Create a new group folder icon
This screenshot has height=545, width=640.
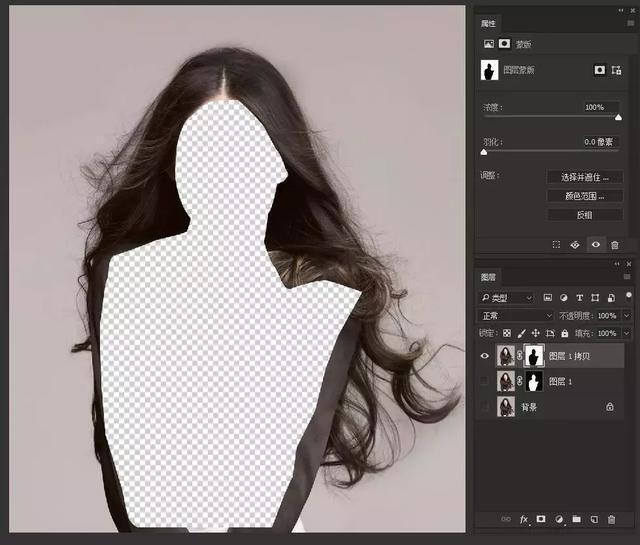pos(577,520)
